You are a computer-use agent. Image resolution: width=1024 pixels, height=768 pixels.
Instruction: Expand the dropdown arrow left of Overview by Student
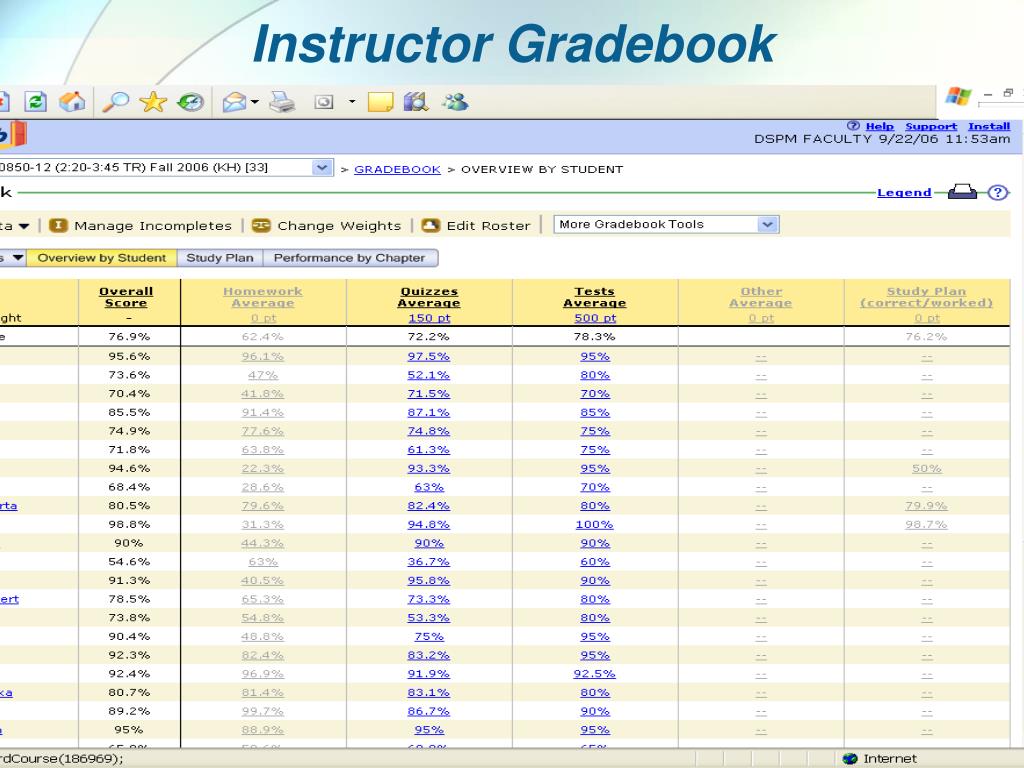[18, 258]
